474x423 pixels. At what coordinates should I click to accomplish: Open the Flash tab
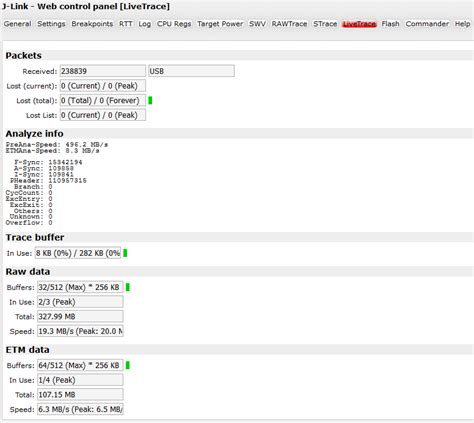click(x=390, y=24)
